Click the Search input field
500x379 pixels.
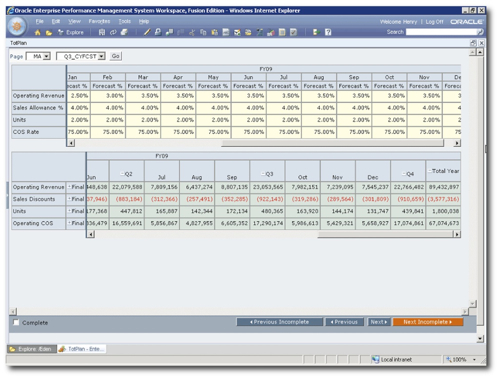pos(441,32)
